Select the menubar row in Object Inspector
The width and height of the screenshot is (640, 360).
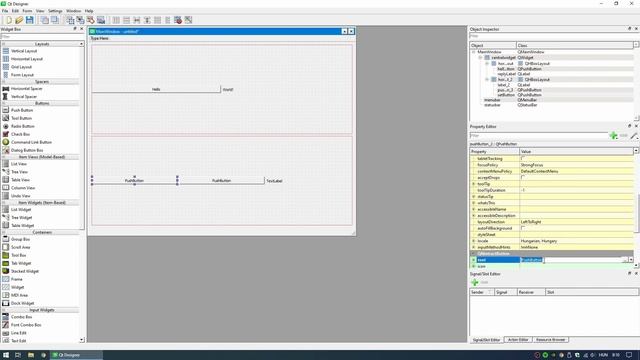click(552, 100)
